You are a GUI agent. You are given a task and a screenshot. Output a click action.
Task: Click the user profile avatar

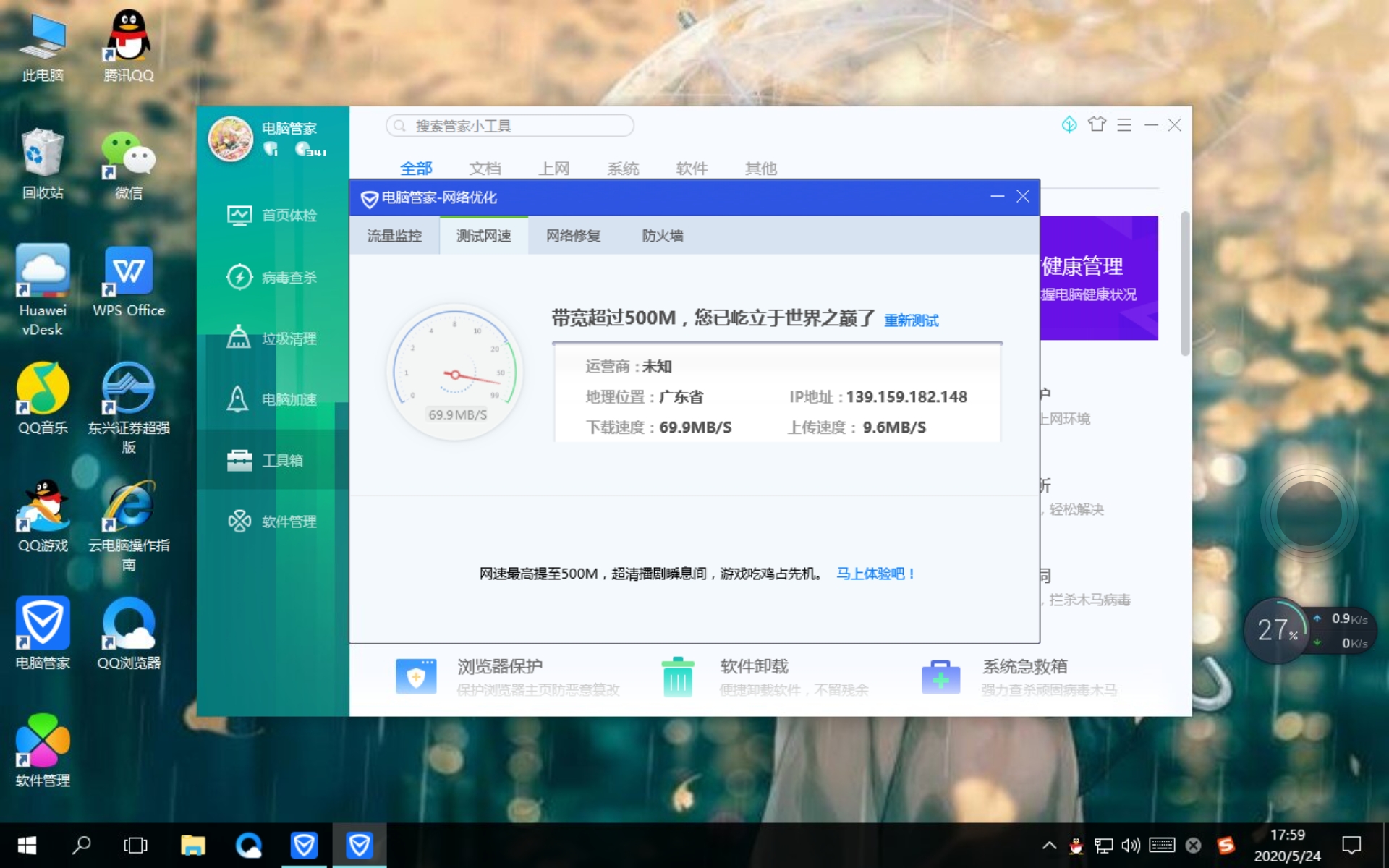click(230, 137)
